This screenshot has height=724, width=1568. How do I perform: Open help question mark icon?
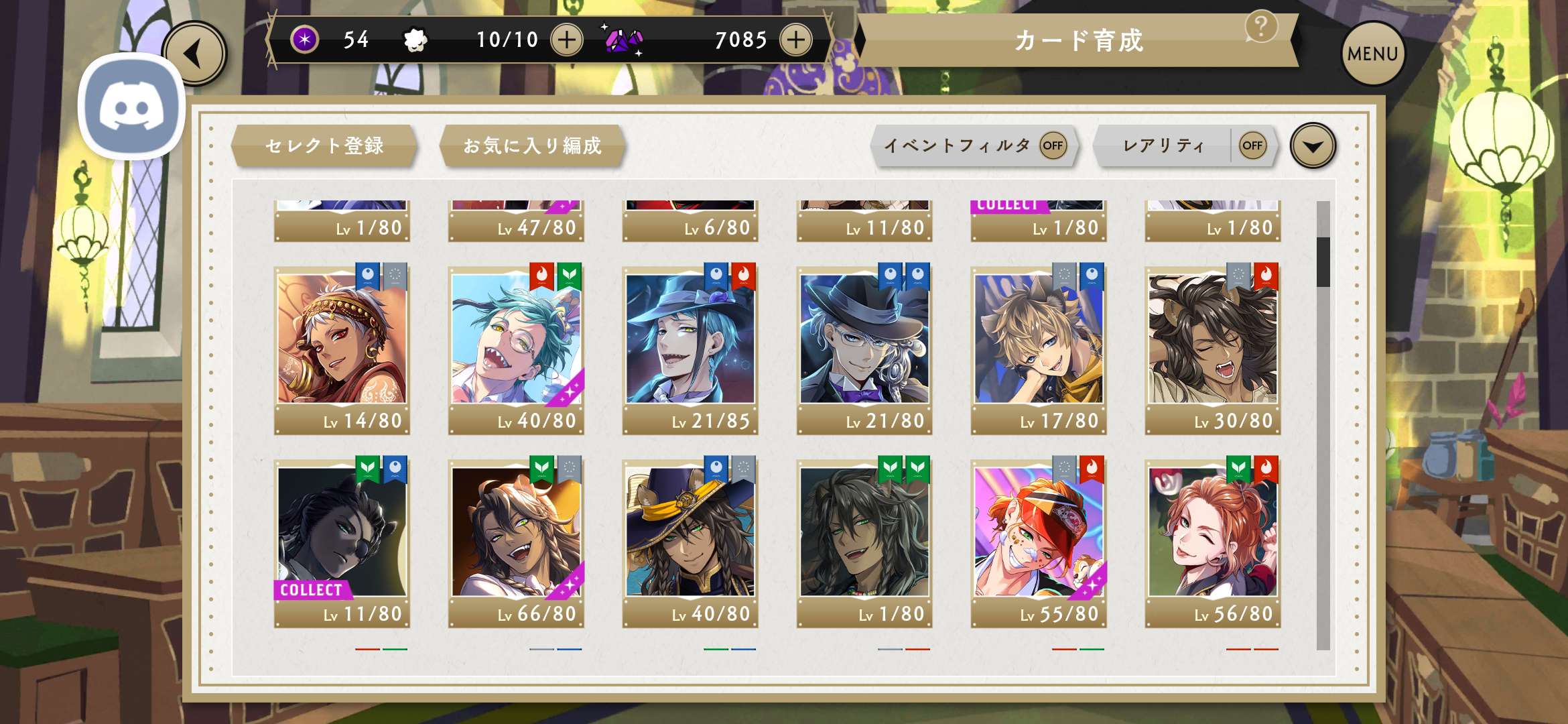pyautogui.click(x=1260, y=27)
